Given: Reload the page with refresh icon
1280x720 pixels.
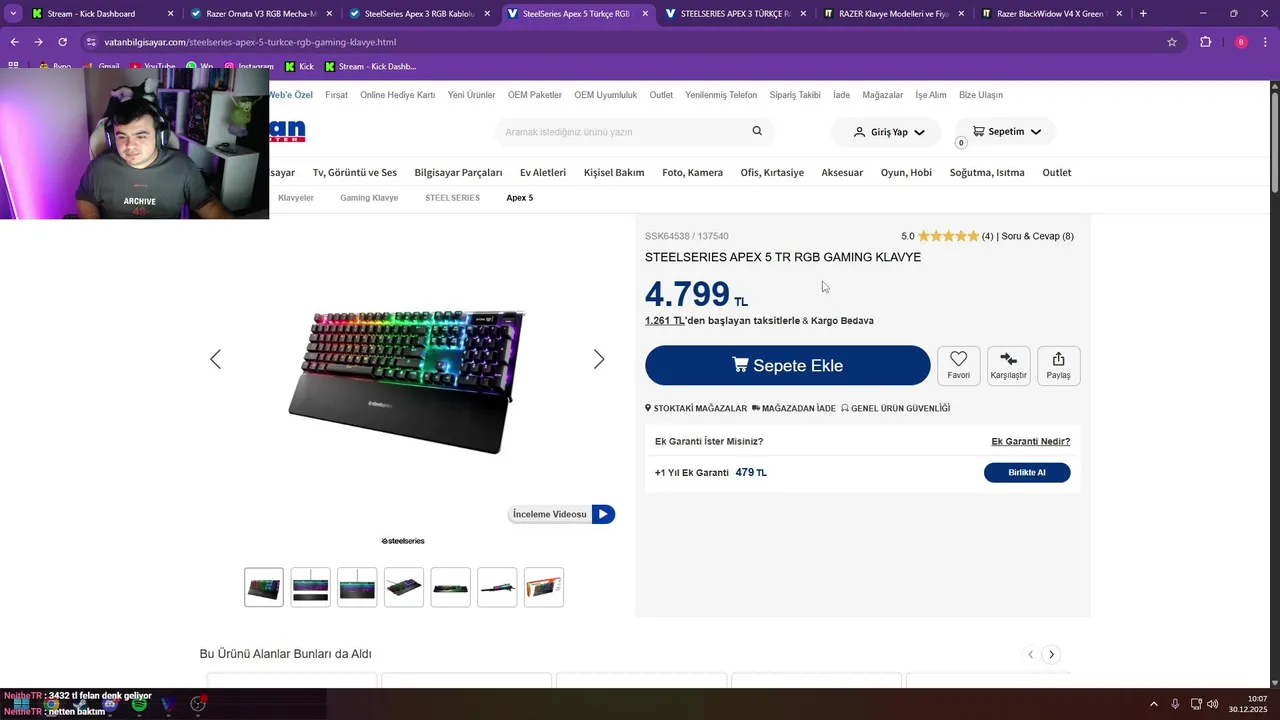Looking at the screenshot, I should coord(62,42).
